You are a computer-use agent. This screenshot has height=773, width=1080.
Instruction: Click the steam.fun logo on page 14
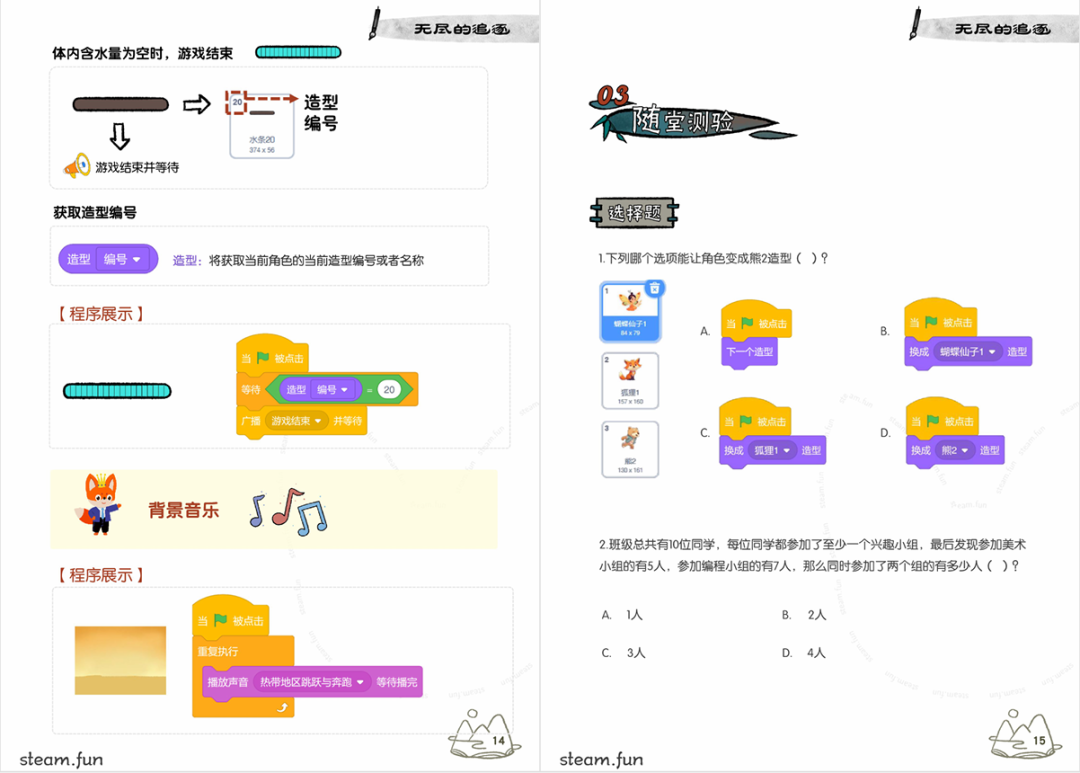tap(61, 759)
